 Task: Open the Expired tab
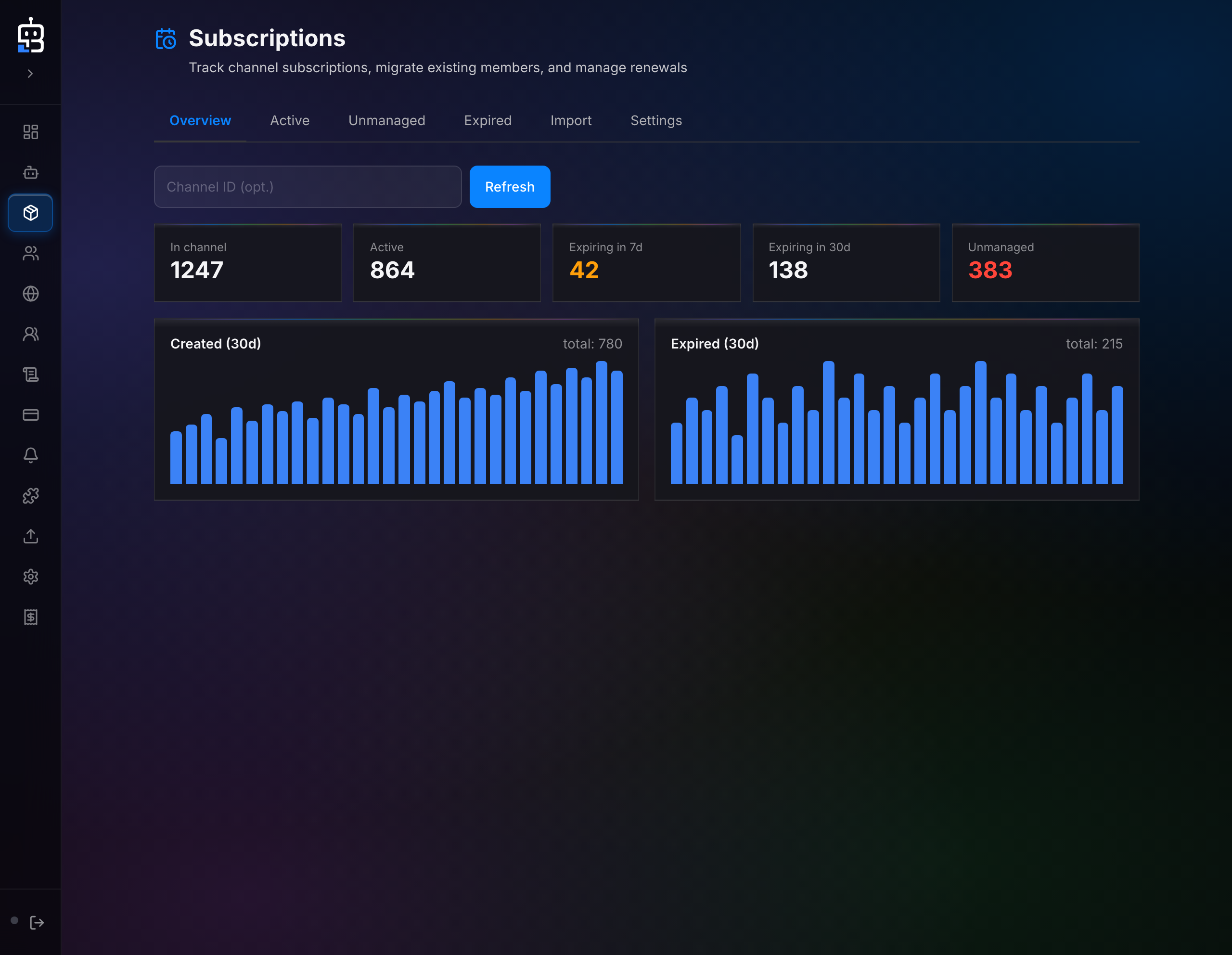488,121
